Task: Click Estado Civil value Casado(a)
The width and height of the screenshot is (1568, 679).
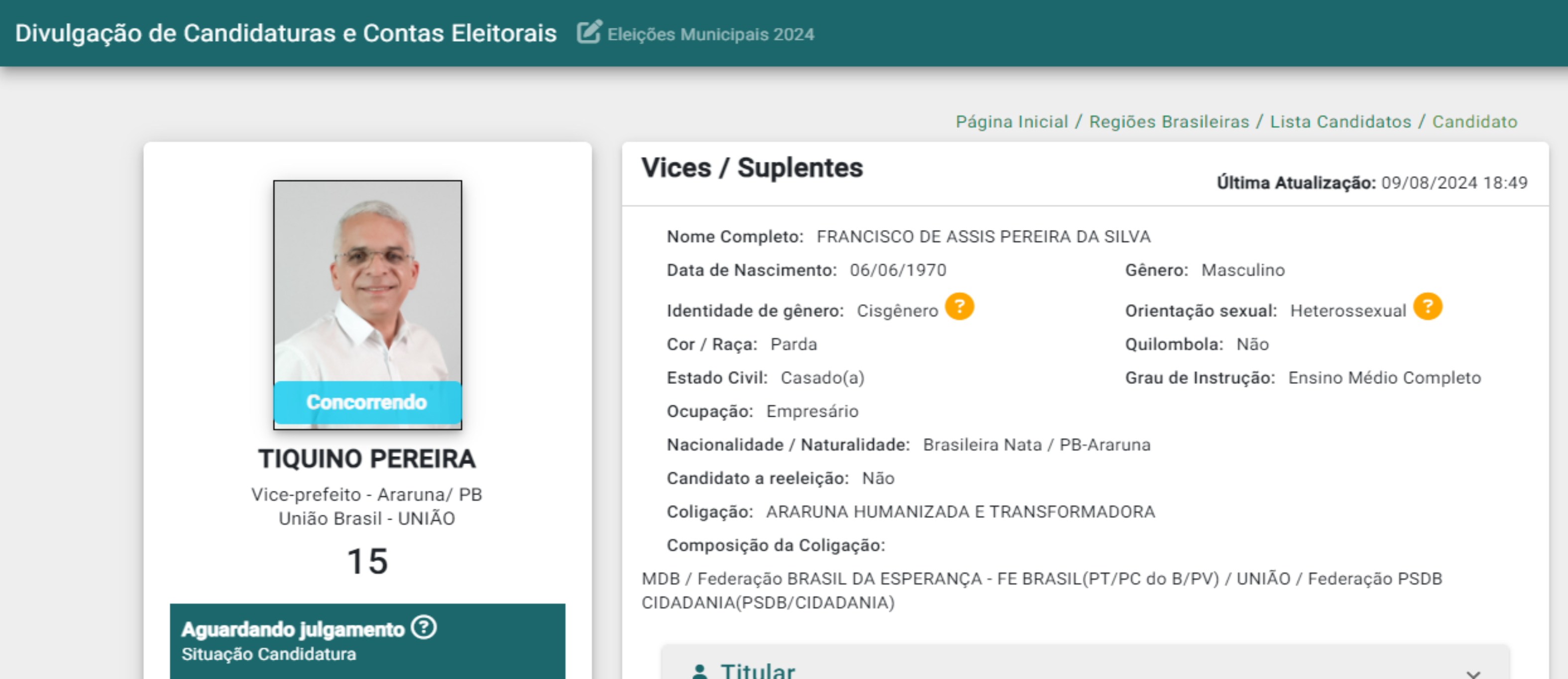Action: [822, 377]
